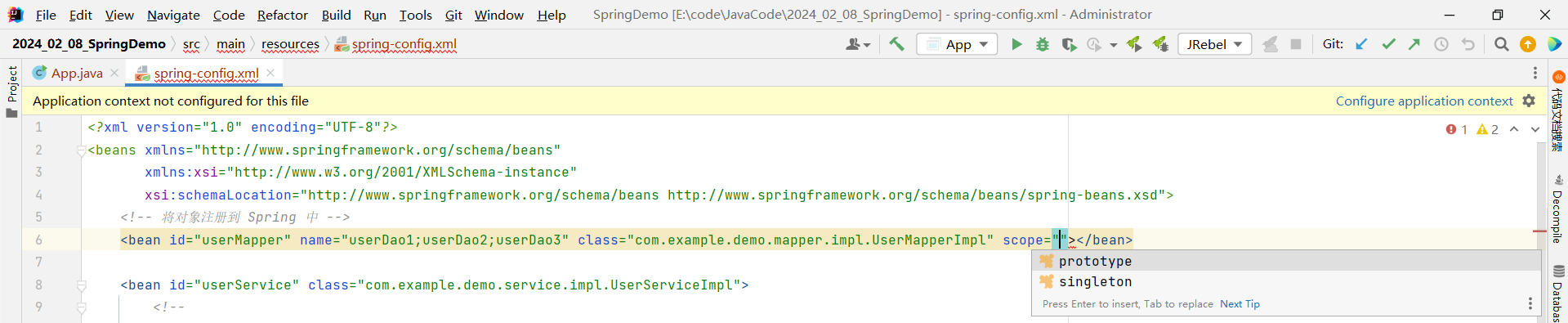The height and width of the screenshot is (323, 1568).
Task: Debug with JRebel rocket bug icon
Action: (1160, 44)
